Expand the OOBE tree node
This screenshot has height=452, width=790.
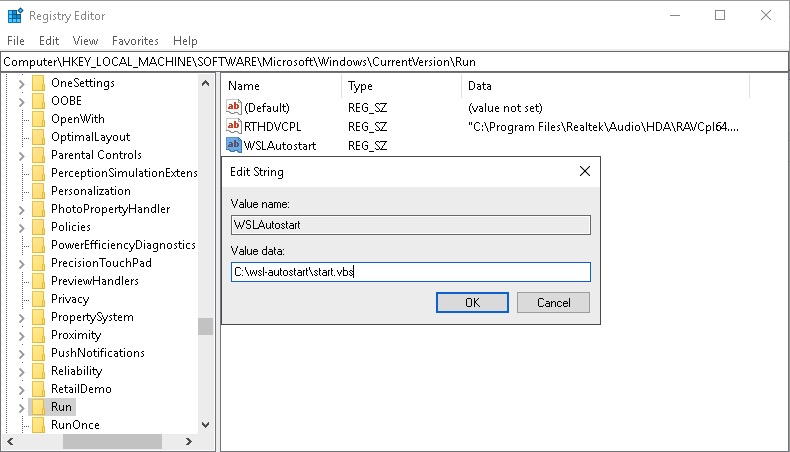tap(21, 102)
